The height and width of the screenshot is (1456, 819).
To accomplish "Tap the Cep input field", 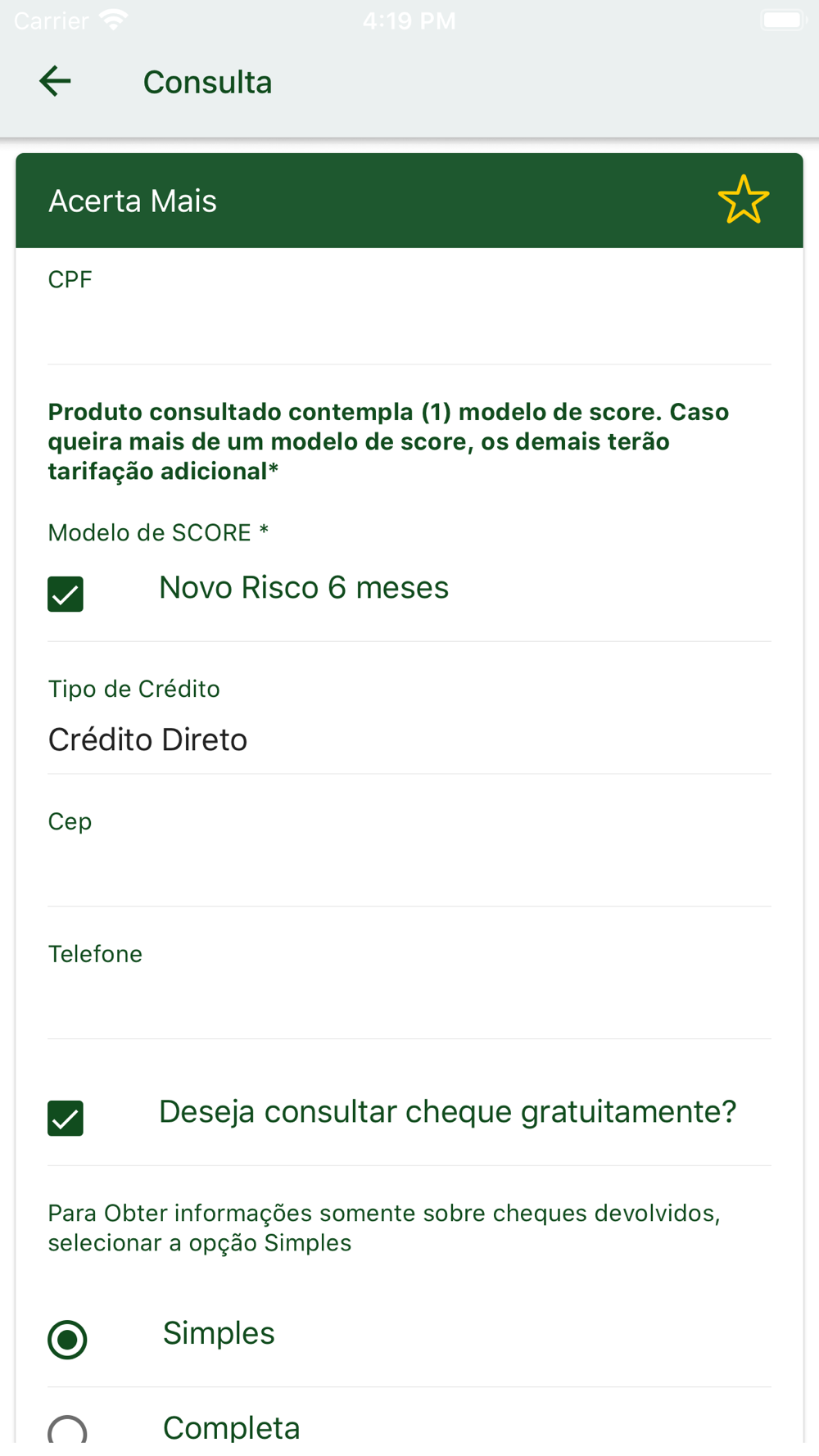I will click(409, 856).
